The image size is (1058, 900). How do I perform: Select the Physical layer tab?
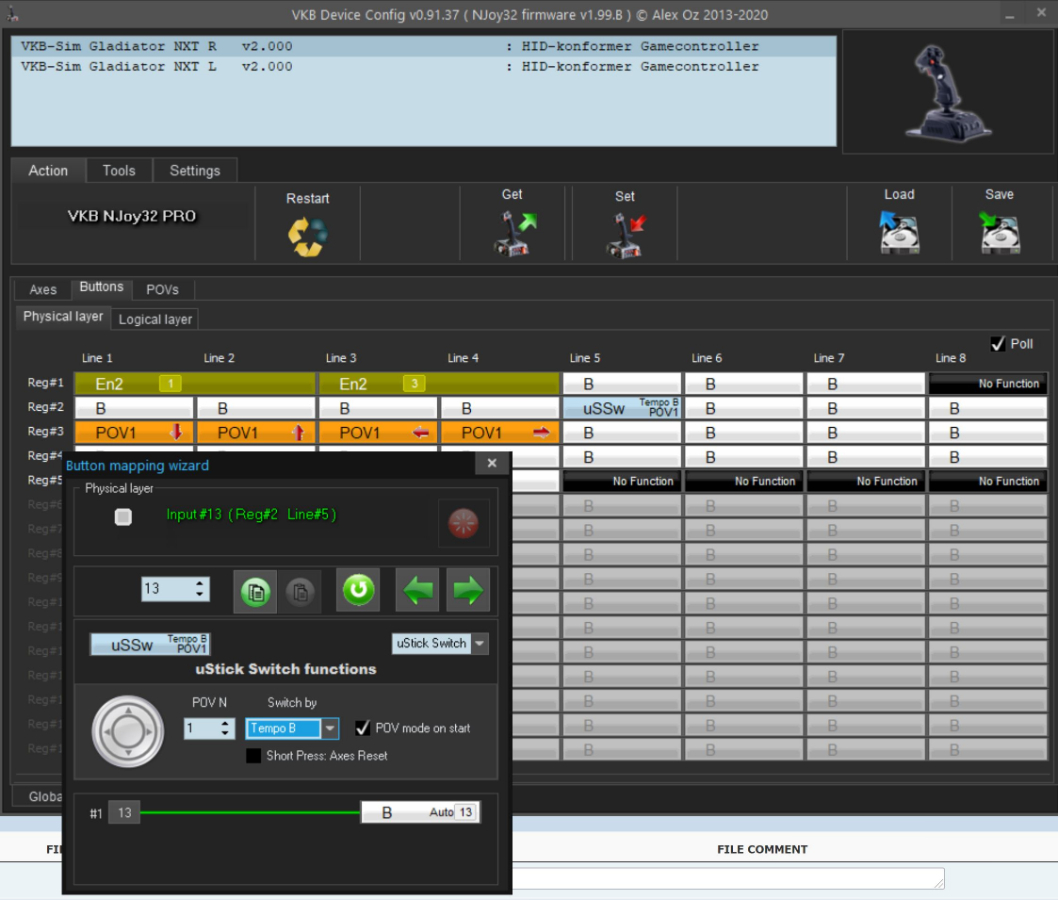point(63,316)
